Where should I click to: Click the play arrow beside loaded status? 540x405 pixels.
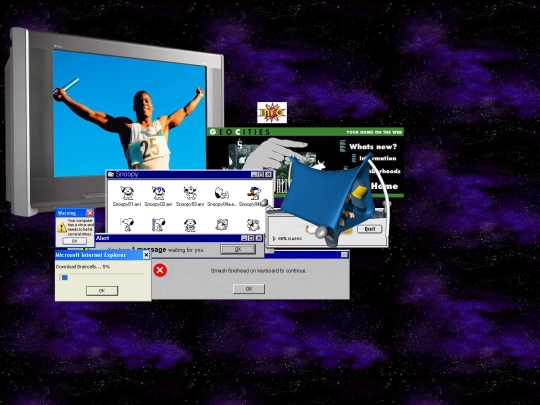[x=274, y=238]
